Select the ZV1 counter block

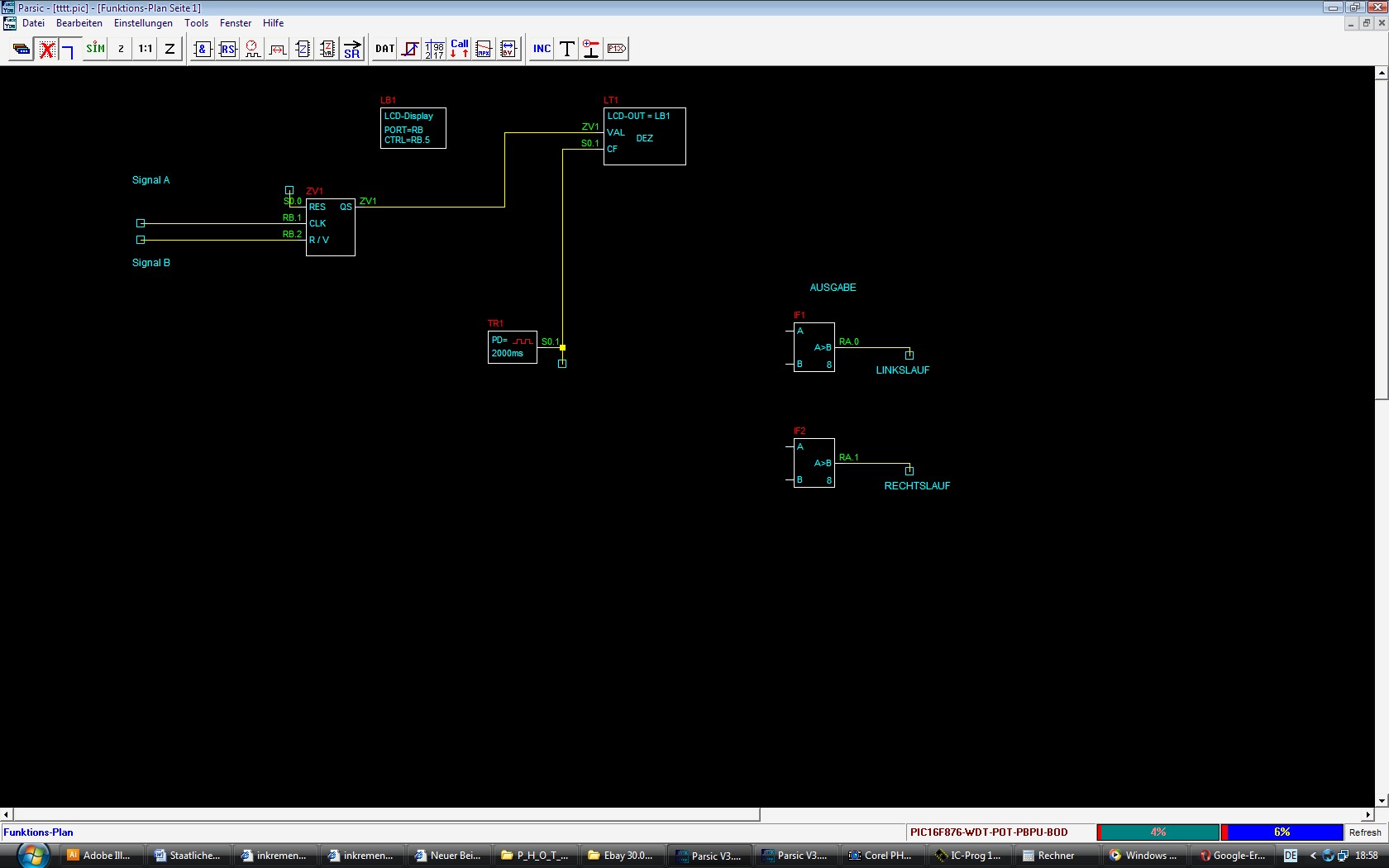331,227
